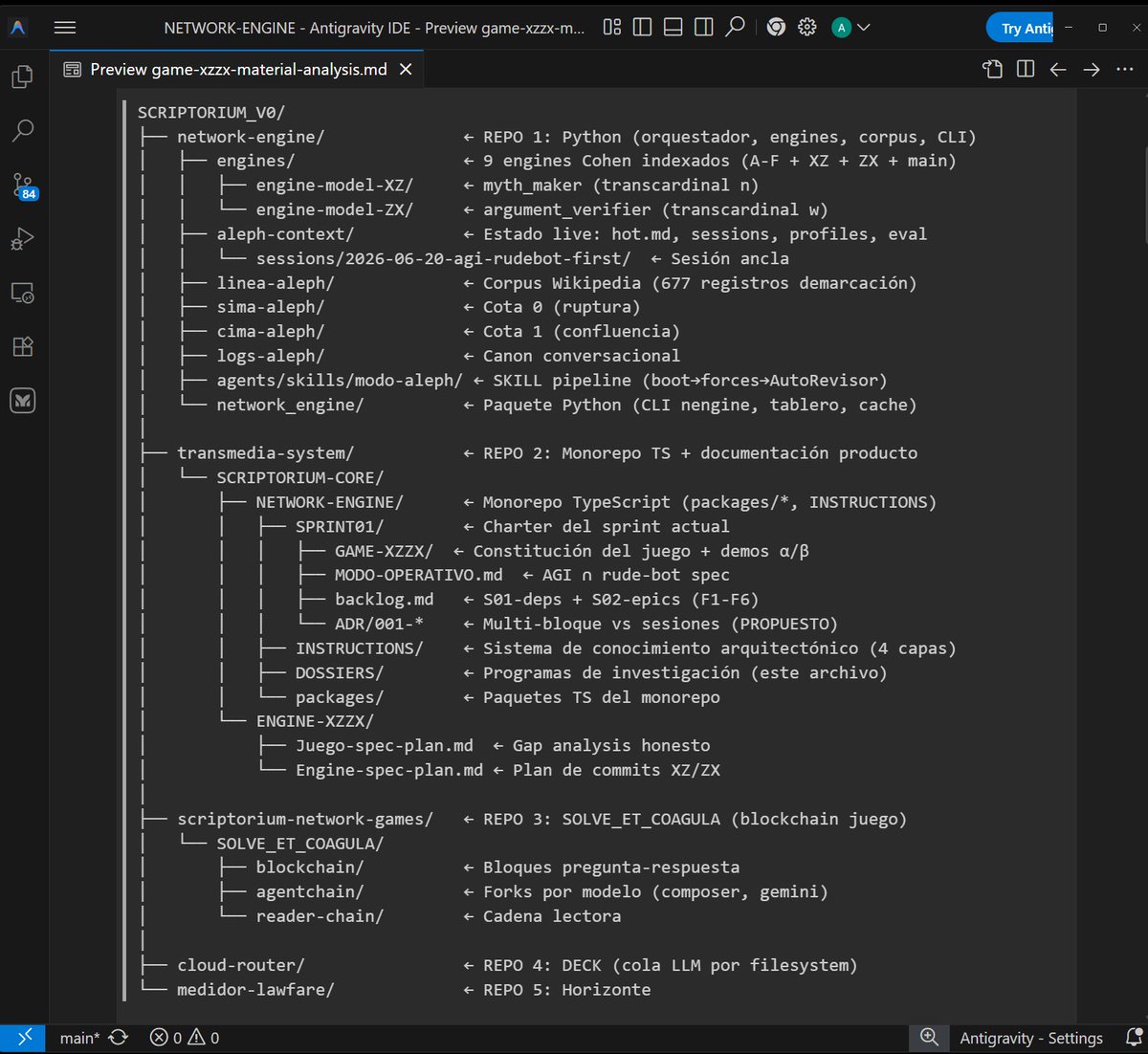Click the ADR/001-* text

379,624
